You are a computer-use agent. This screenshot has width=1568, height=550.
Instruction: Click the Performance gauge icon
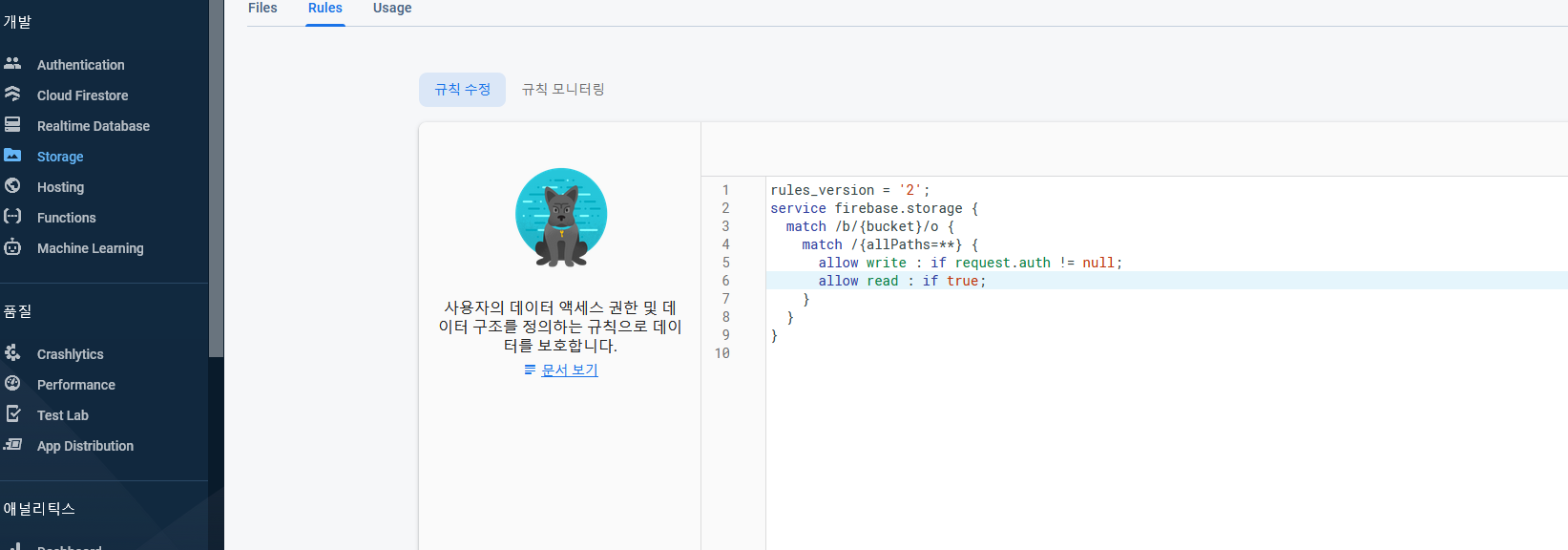pyautogui.click(x=12, y=383)
